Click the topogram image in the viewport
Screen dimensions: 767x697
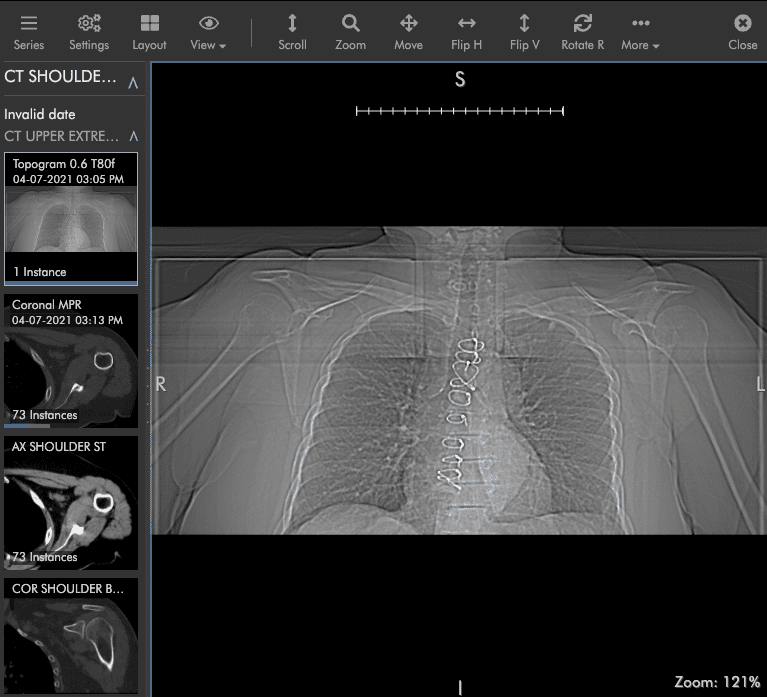click(x=458, y=380)
